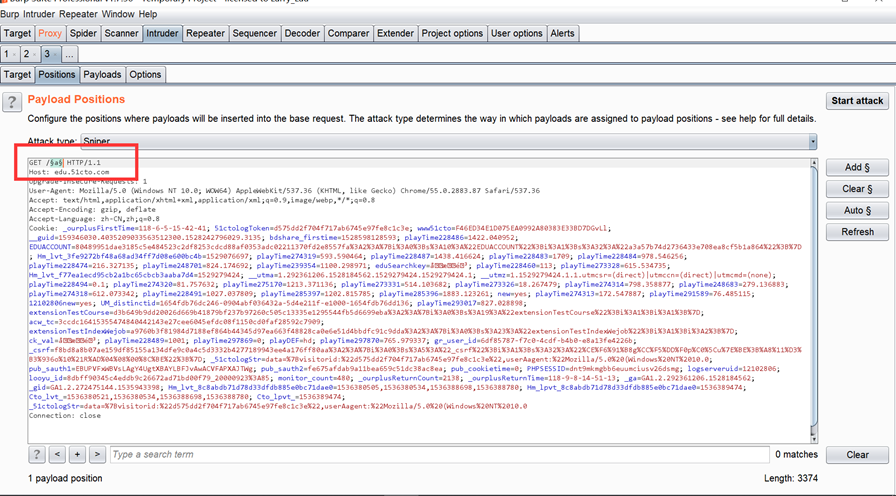Screen dimensions: 896x496
Task: Switch to the Repeater tool tab
Action: click(x=205, y=33)
